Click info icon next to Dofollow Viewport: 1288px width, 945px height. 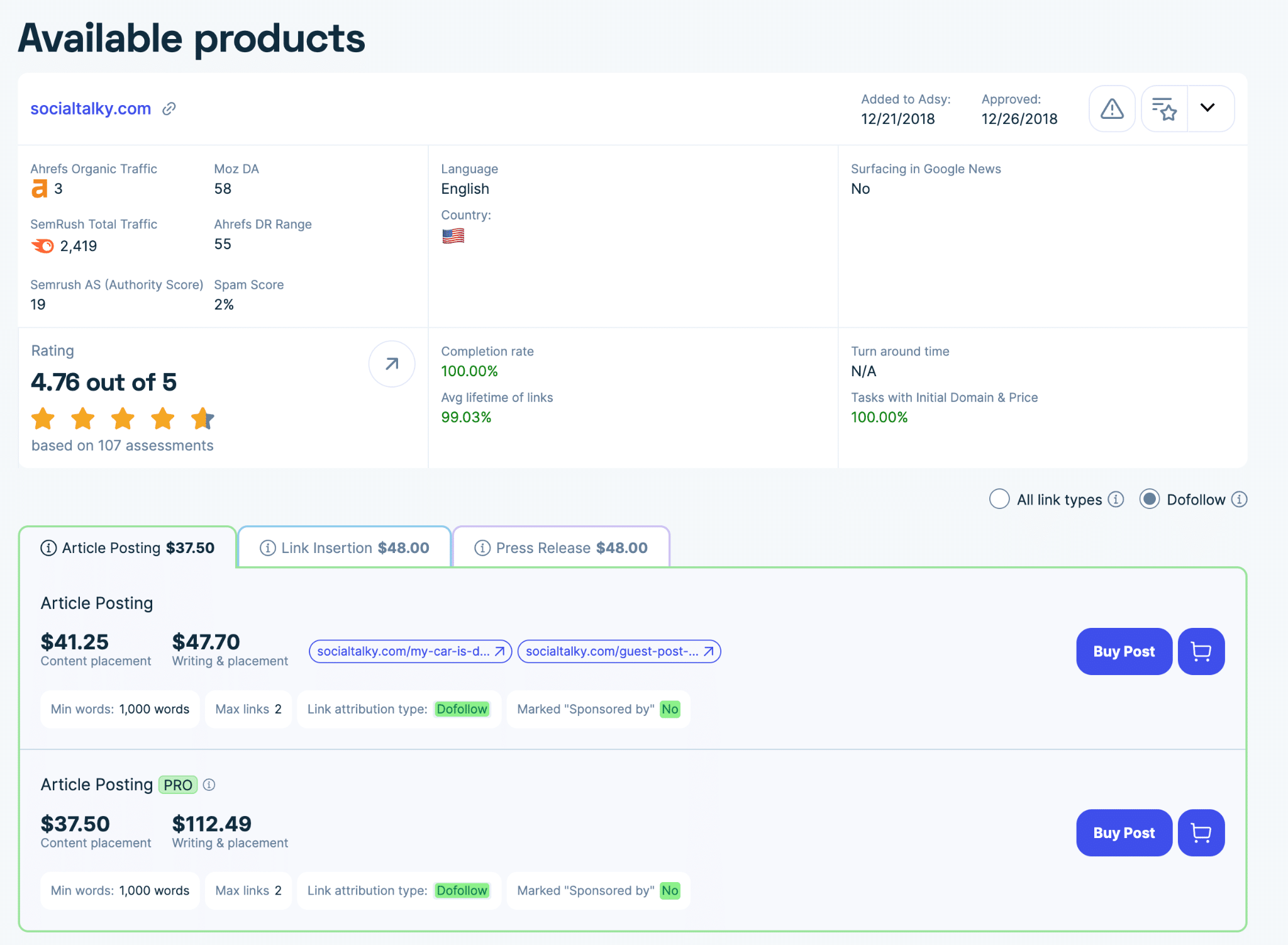[x=1239, y=499]
